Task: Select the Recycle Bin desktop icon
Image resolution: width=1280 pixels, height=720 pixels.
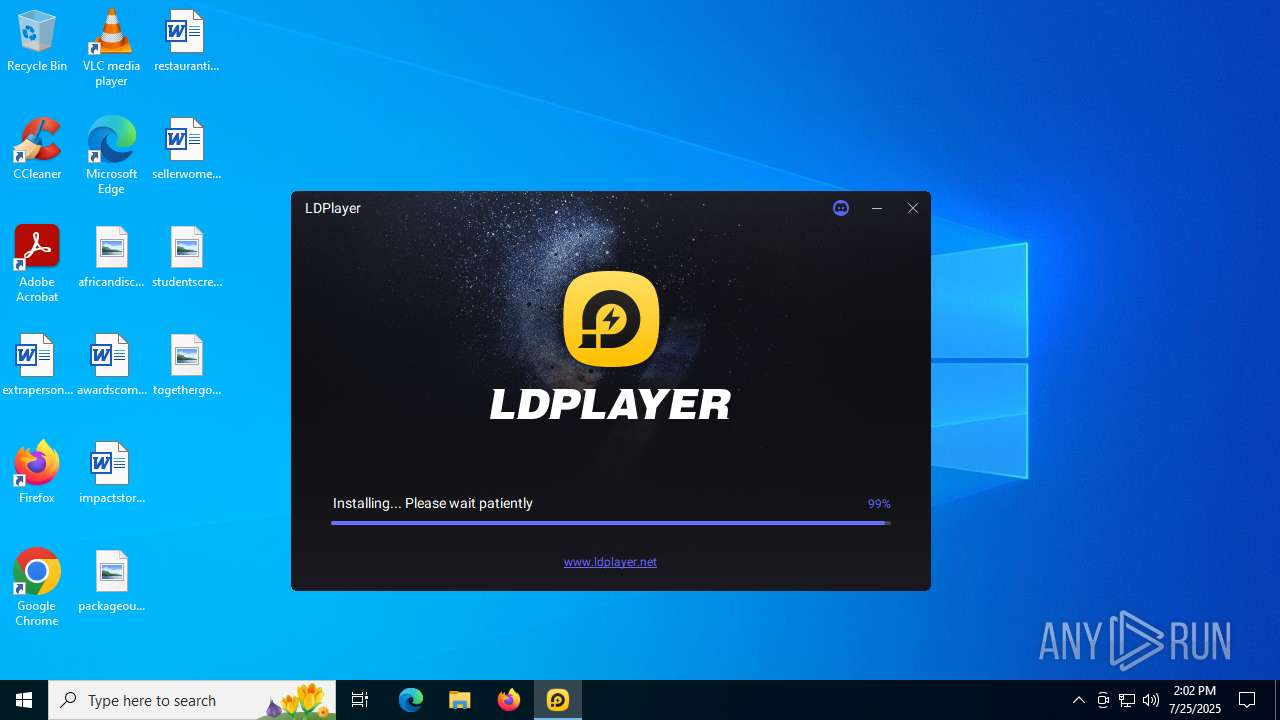Action: (x=37, y=42)
